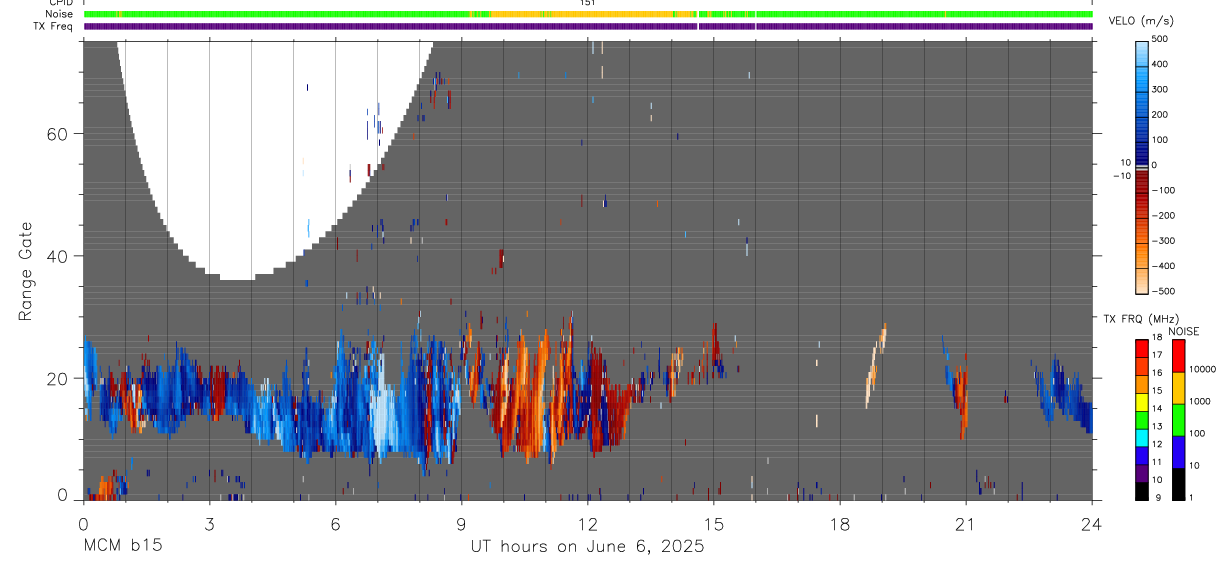Click the "200" tick on velocity colorbar
Viewport: 1228px width, 567px height.
(x=1160, y=115)
